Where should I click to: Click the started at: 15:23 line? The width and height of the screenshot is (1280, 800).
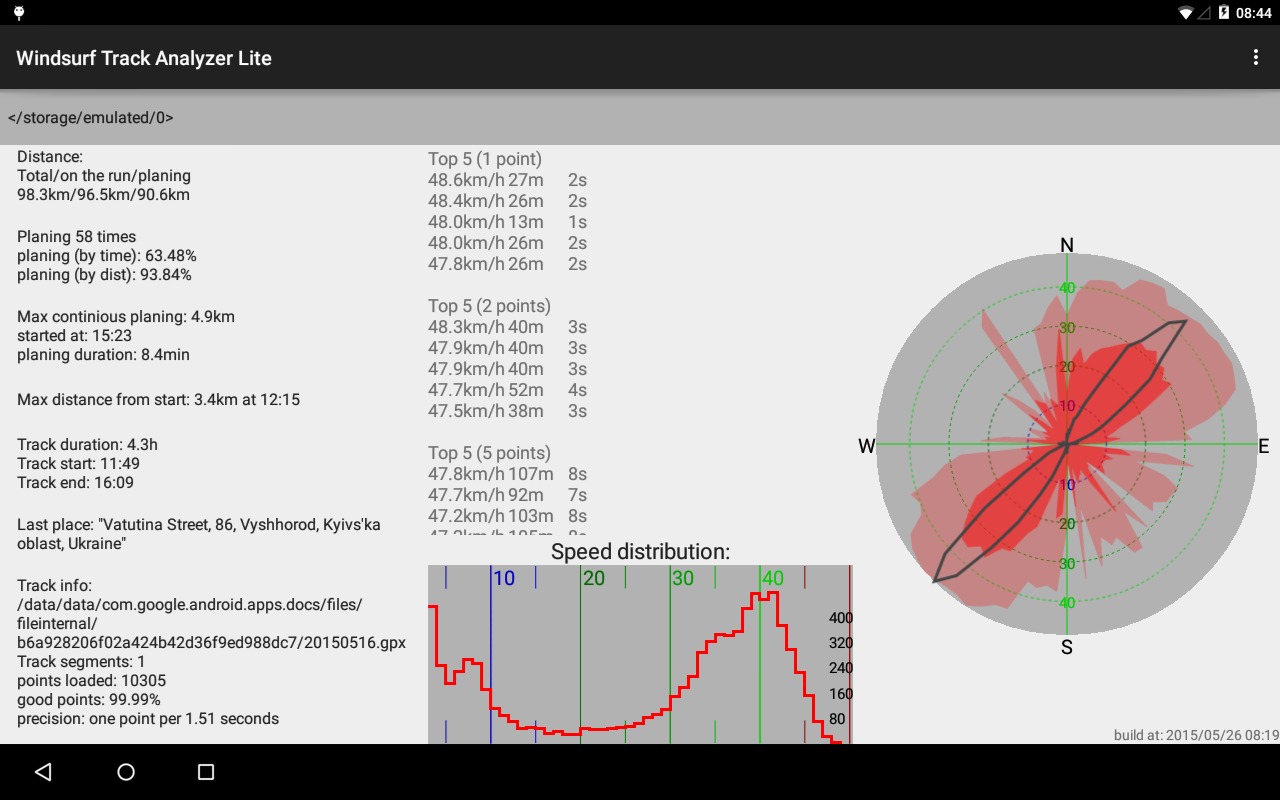pyautogui.click(x=74, y=336)
